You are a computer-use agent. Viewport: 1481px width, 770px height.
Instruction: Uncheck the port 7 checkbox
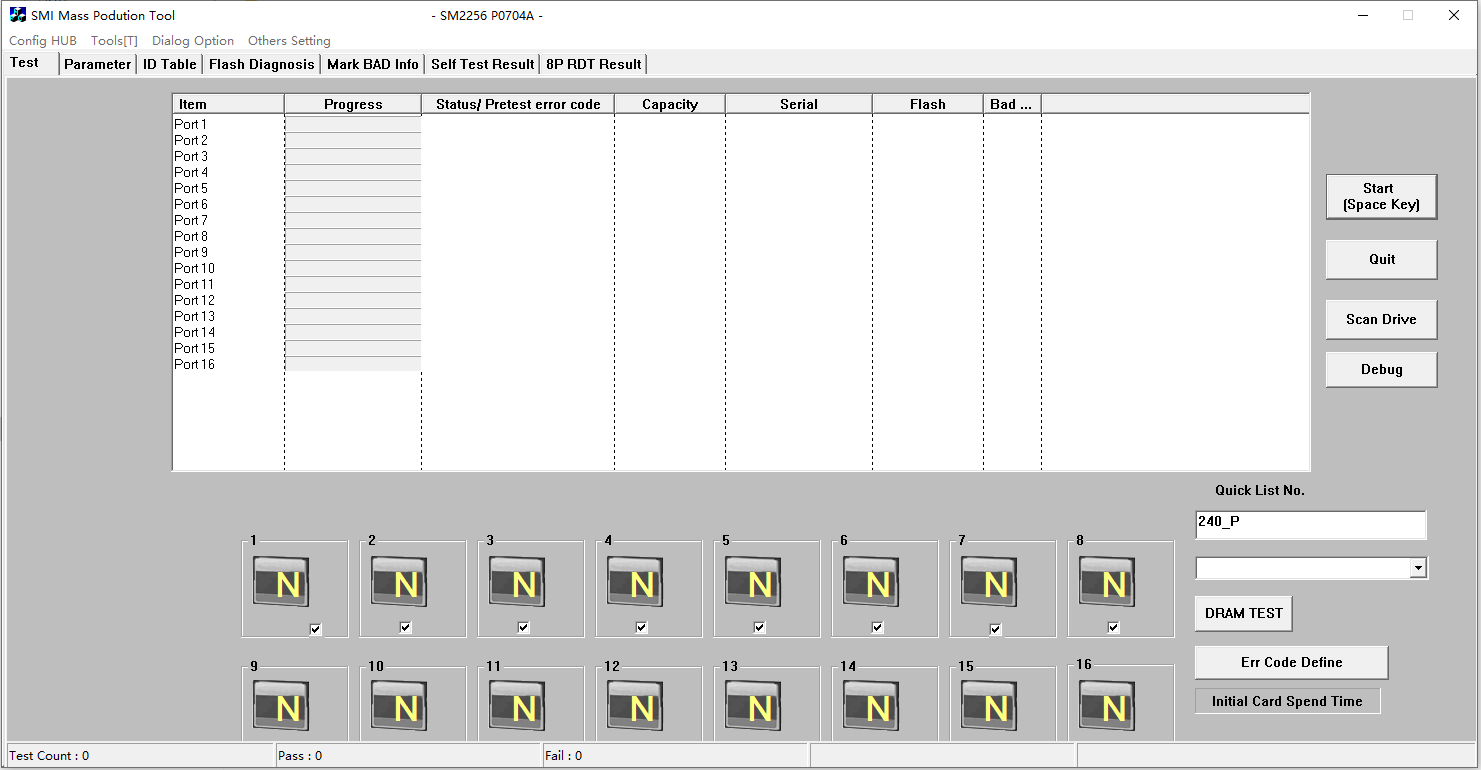(995, 629)
